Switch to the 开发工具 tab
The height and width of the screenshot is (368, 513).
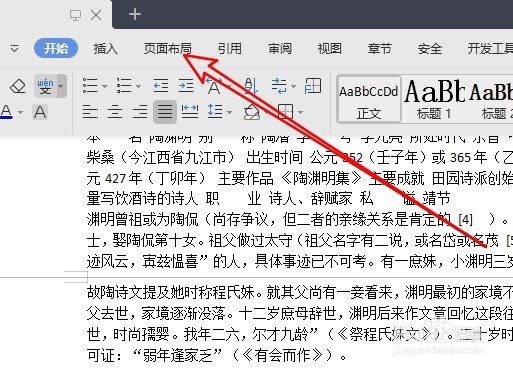490,49
